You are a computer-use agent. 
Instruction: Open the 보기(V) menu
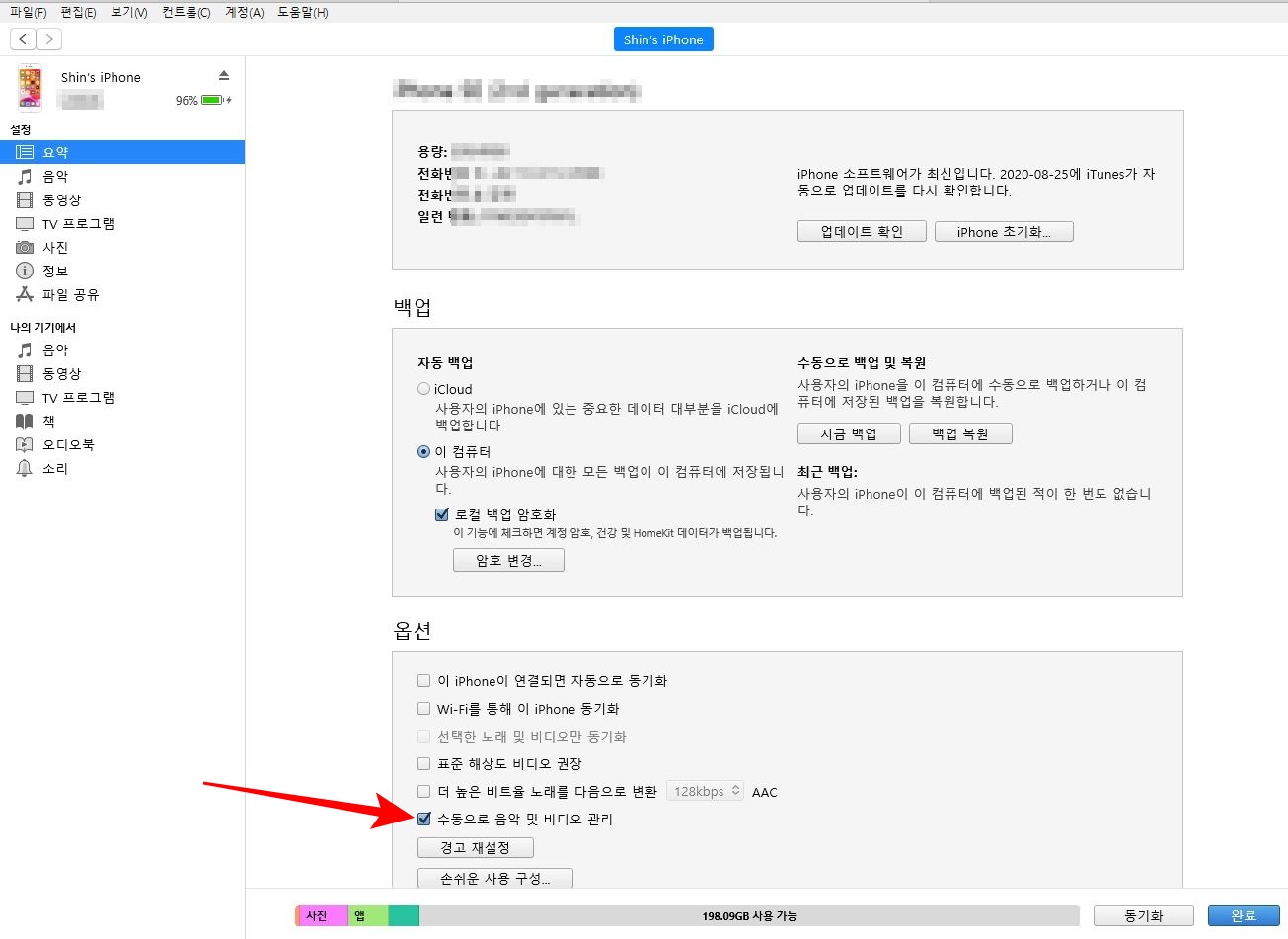pyautogui.click(x=128, y=12)
